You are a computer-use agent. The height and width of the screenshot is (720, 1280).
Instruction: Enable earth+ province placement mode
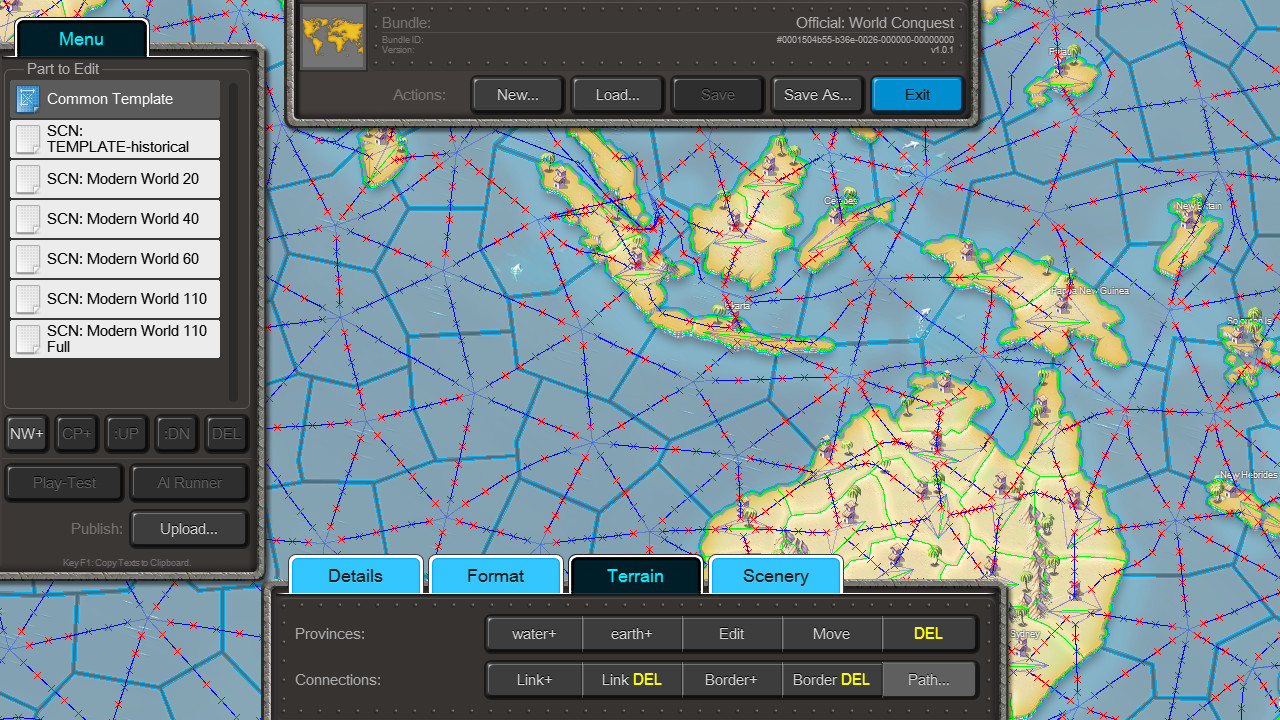click(631, 633)
